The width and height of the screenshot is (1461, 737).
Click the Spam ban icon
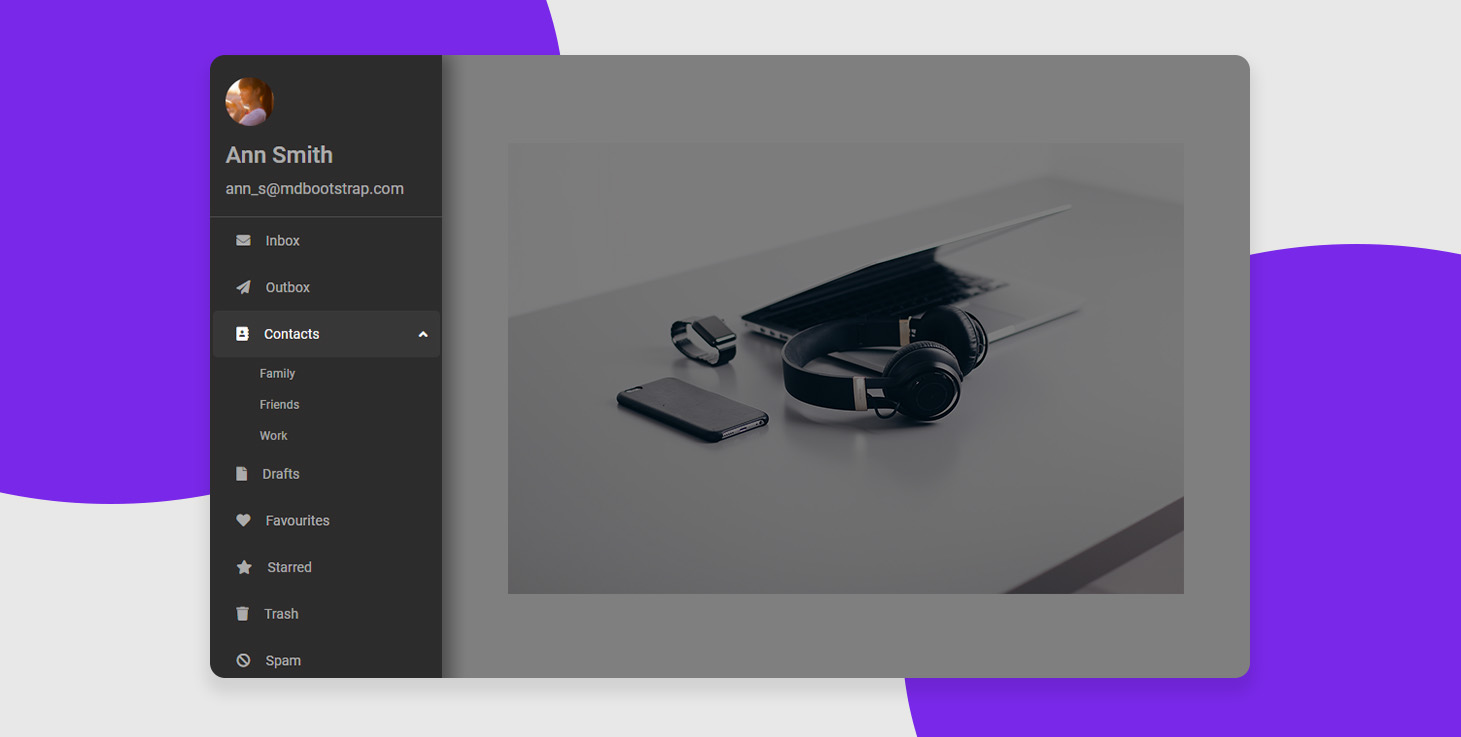coord(243,660)
